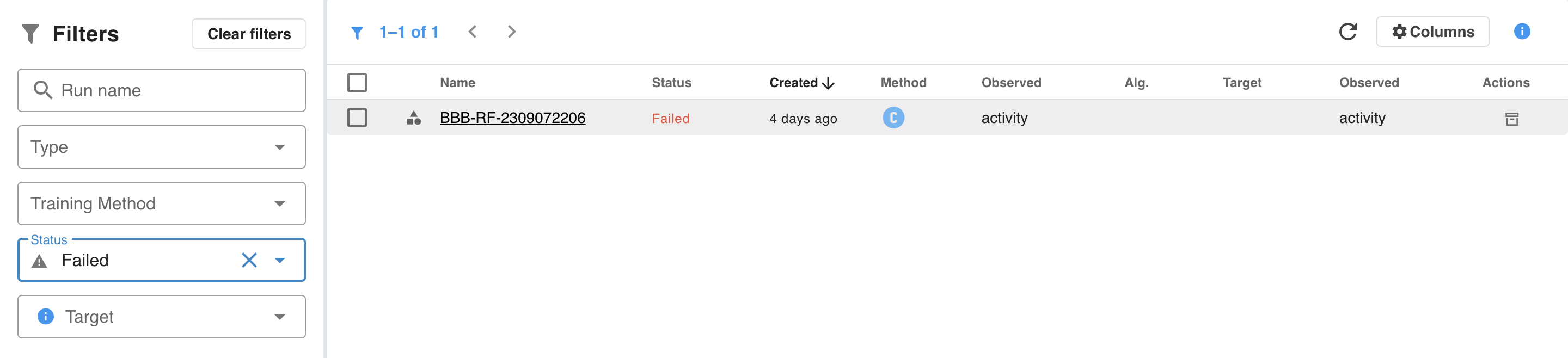Click the blue info icon at top right
Screen dimensions: 1568x358
1521,32
